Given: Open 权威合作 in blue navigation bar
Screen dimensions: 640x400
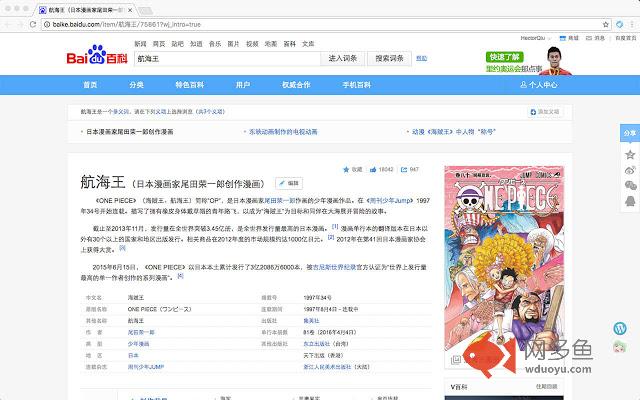Looking at the screenshot, I should click(x=296, y=85).
